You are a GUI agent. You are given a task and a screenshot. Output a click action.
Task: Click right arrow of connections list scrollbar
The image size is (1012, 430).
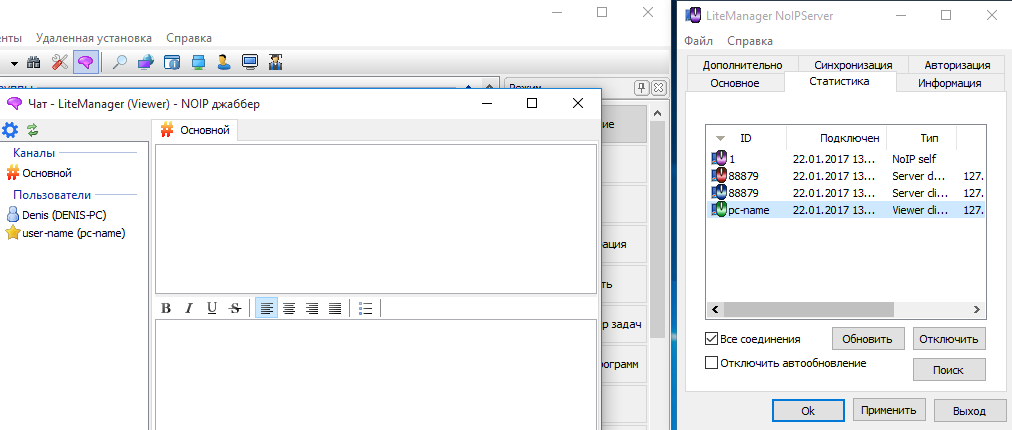977,309
